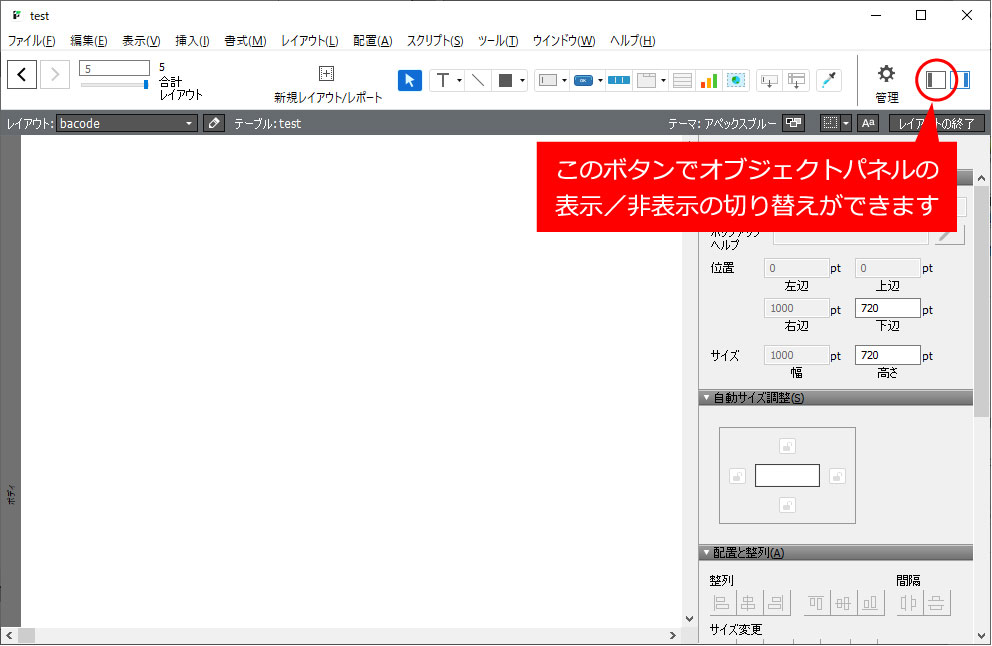Distribute horizontal spacing icon
992x646 pixels.
(x=909, y=603)
